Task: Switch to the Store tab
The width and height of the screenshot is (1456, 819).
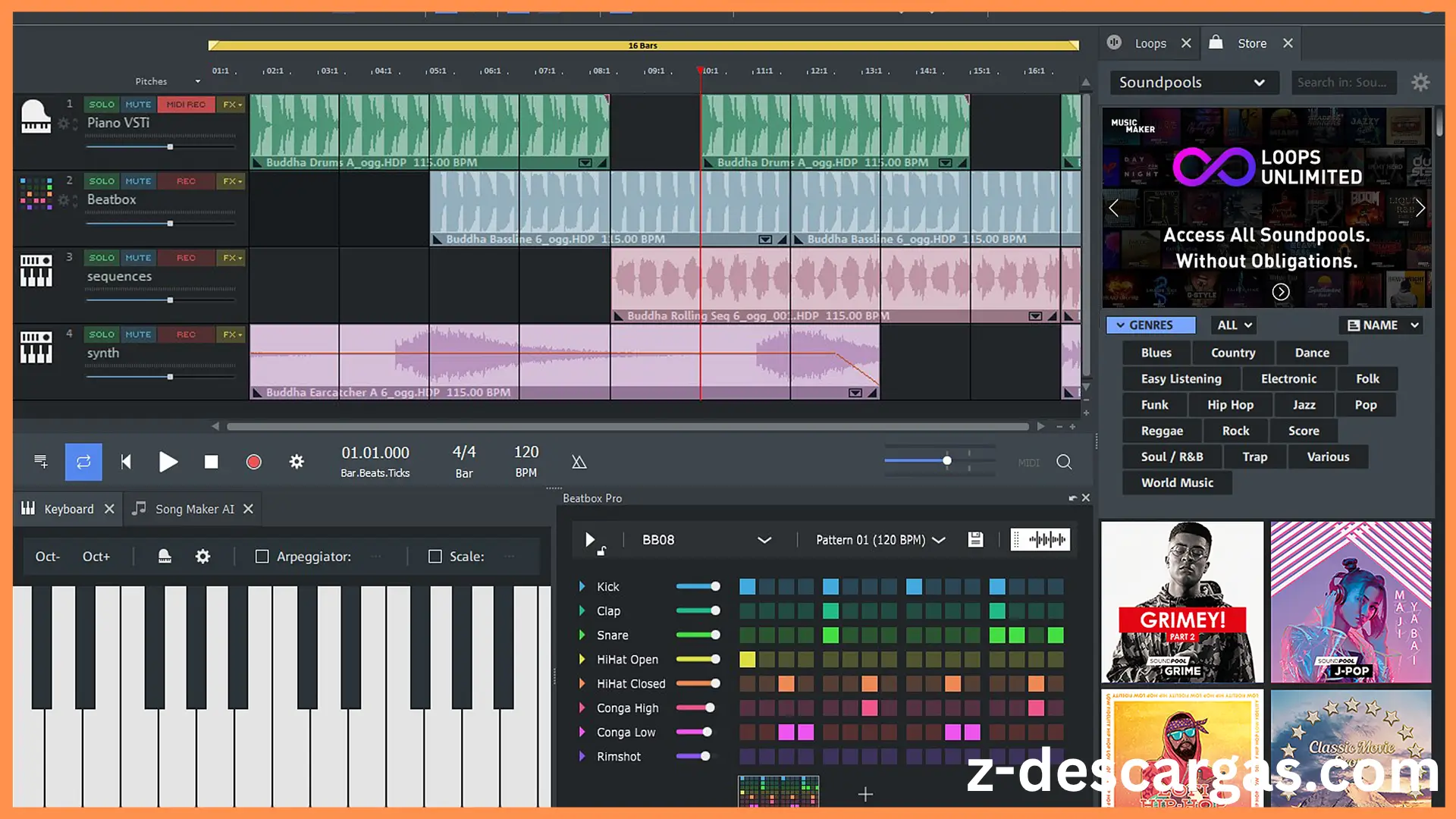Action: tap(1251, 43)
